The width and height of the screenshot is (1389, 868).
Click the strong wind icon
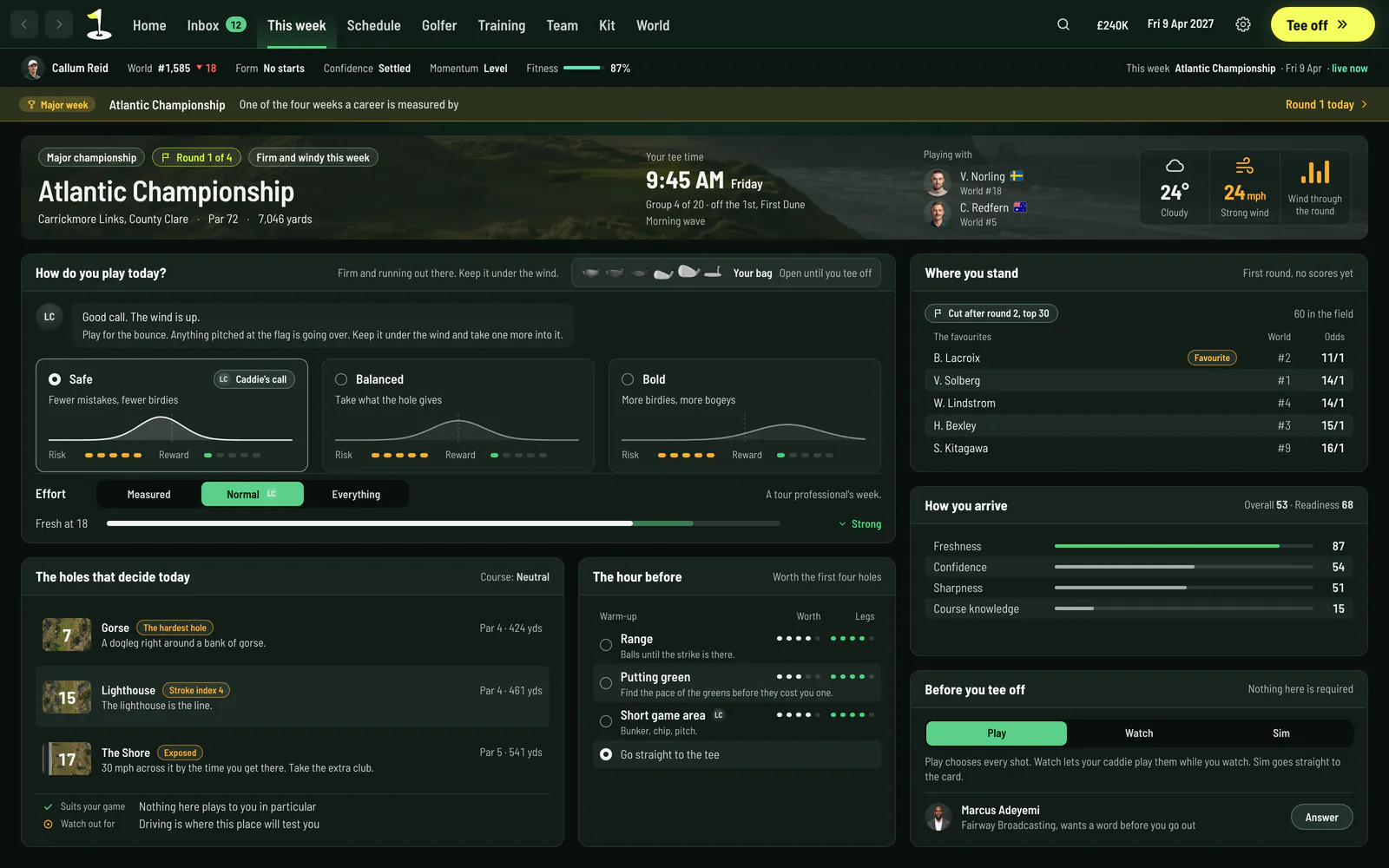[x=1244, y=166]
